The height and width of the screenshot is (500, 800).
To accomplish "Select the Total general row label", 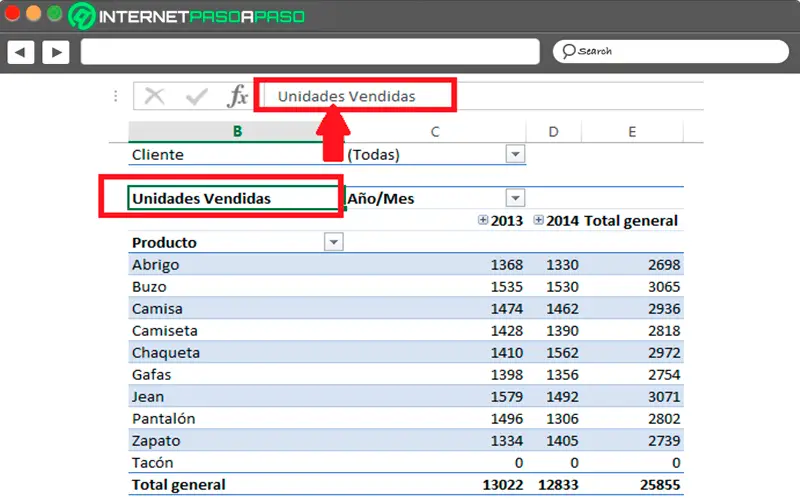I will click(179, 484).
